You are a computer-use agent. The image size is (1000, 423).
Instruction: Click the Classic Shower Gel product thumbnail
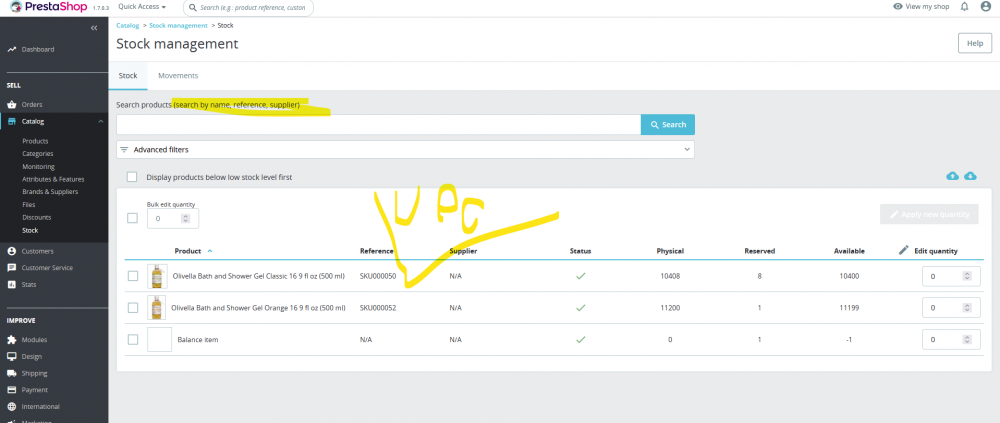coord(157,276)
